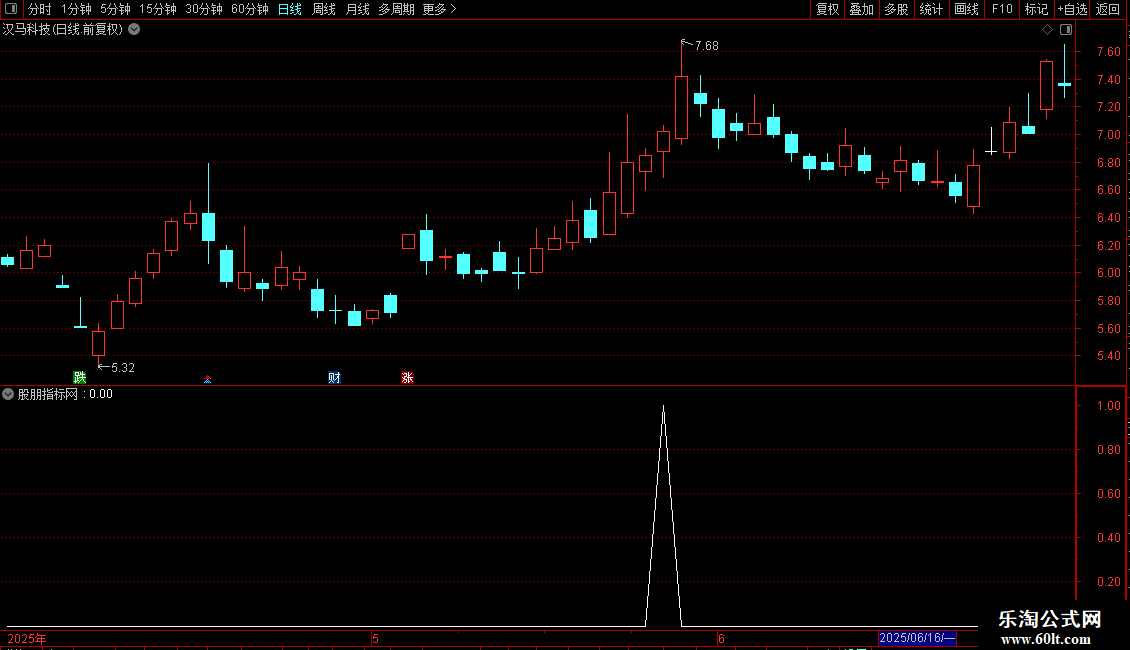The height and width of the screenshot is (650, 1130).
Task: Open 统计 statistics
Action: pyautogui.click(x=931, y=9)
